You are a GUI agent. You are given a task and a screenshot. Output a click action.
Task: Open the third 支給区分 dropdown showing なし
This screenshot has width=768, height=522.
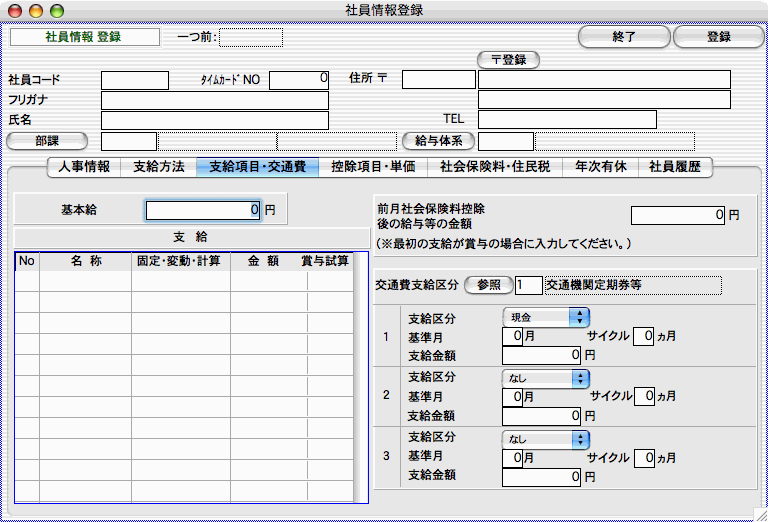546,438
